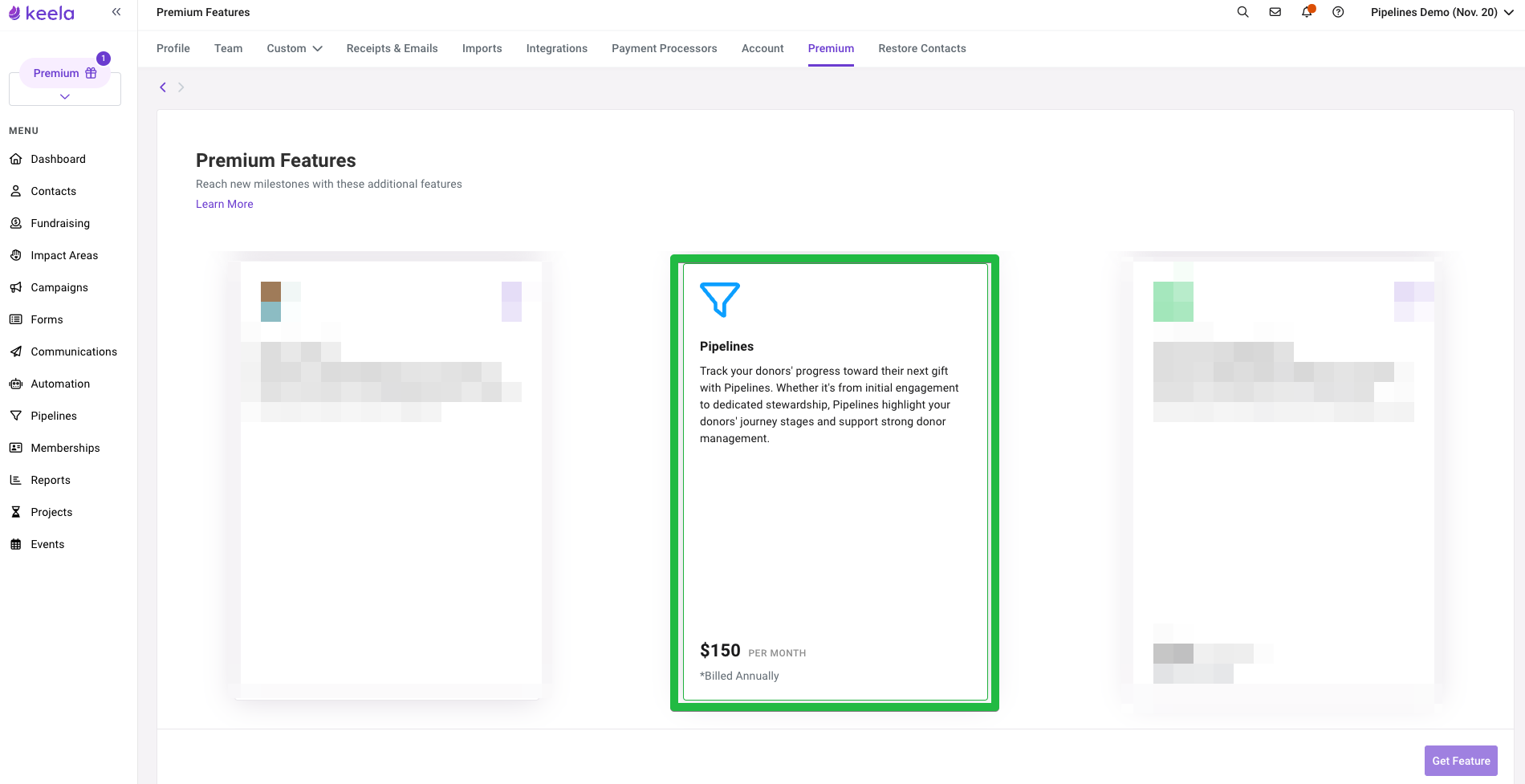Select the Pipelines feature card title
The image size is (1525, 784).
pos(727,346)
